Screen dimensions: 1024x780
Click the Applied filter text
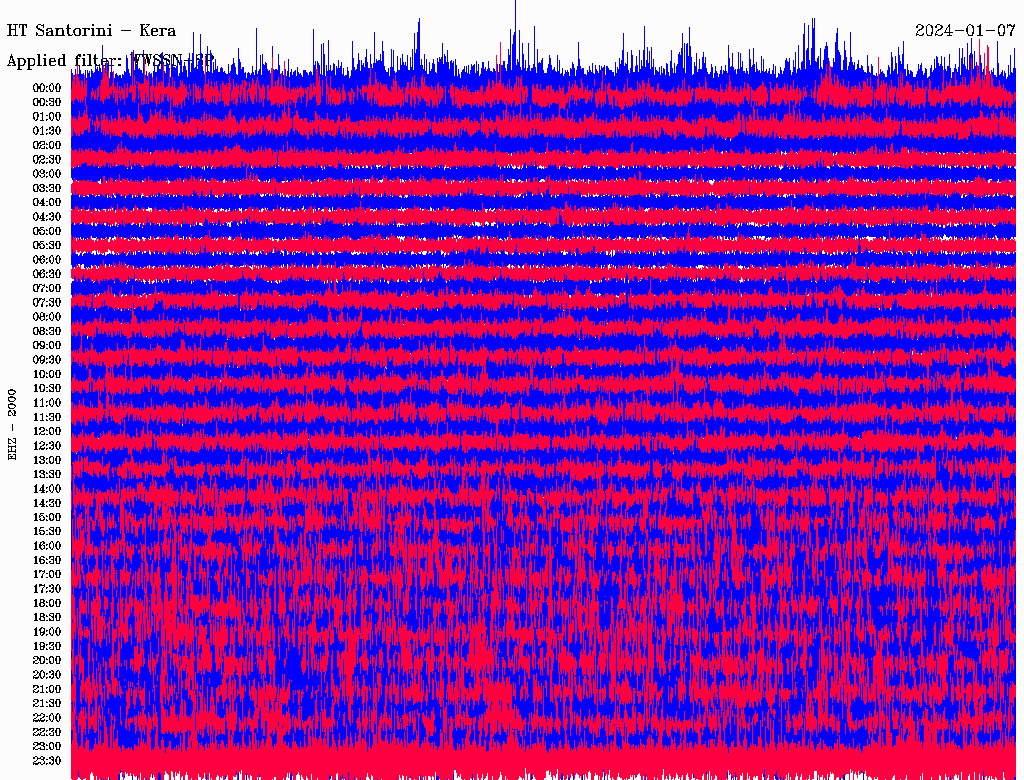[110, 61]
